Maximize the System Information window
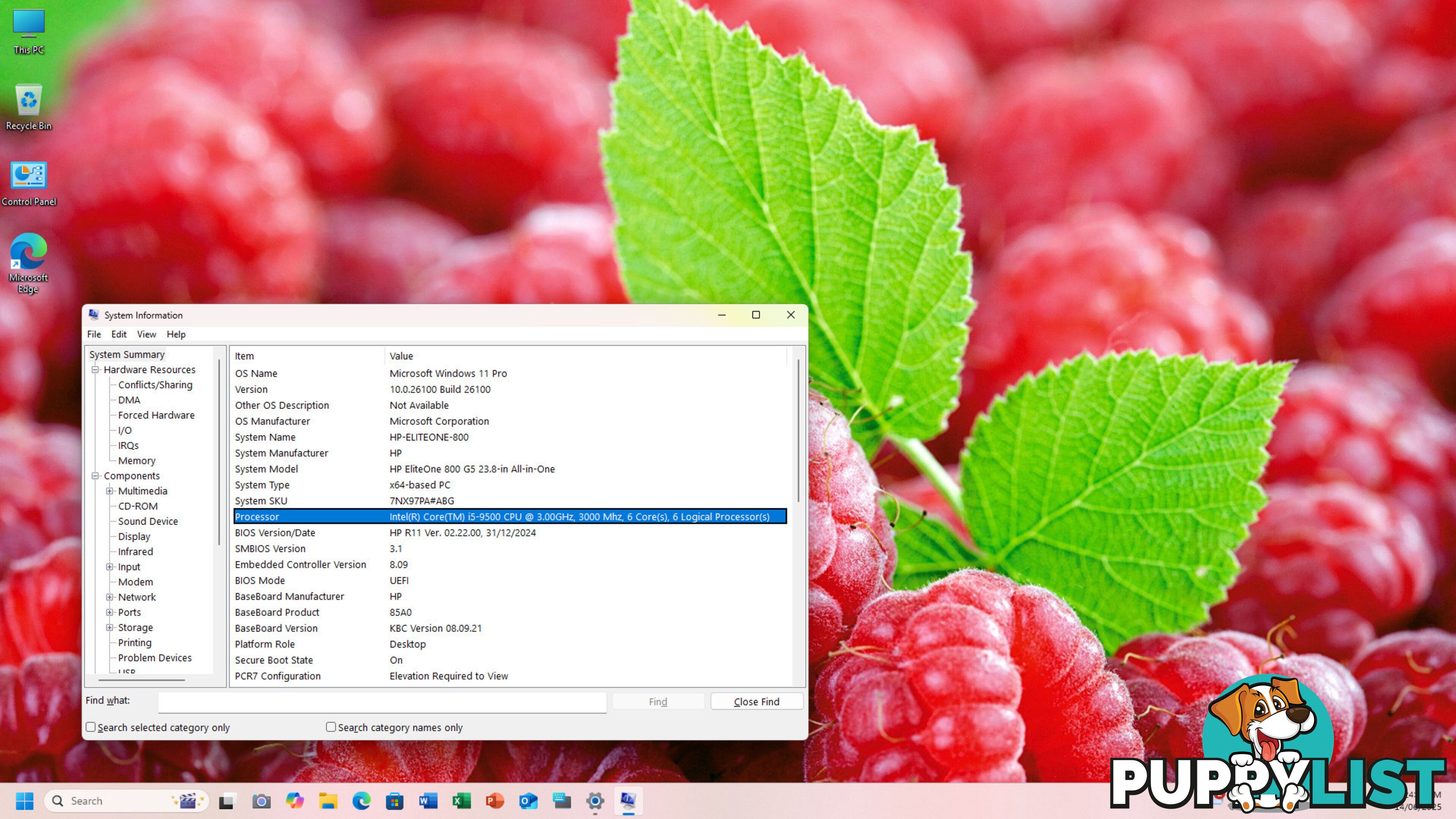The width and height of the screenshot is (1456, 819). click(x=756, y=315)
